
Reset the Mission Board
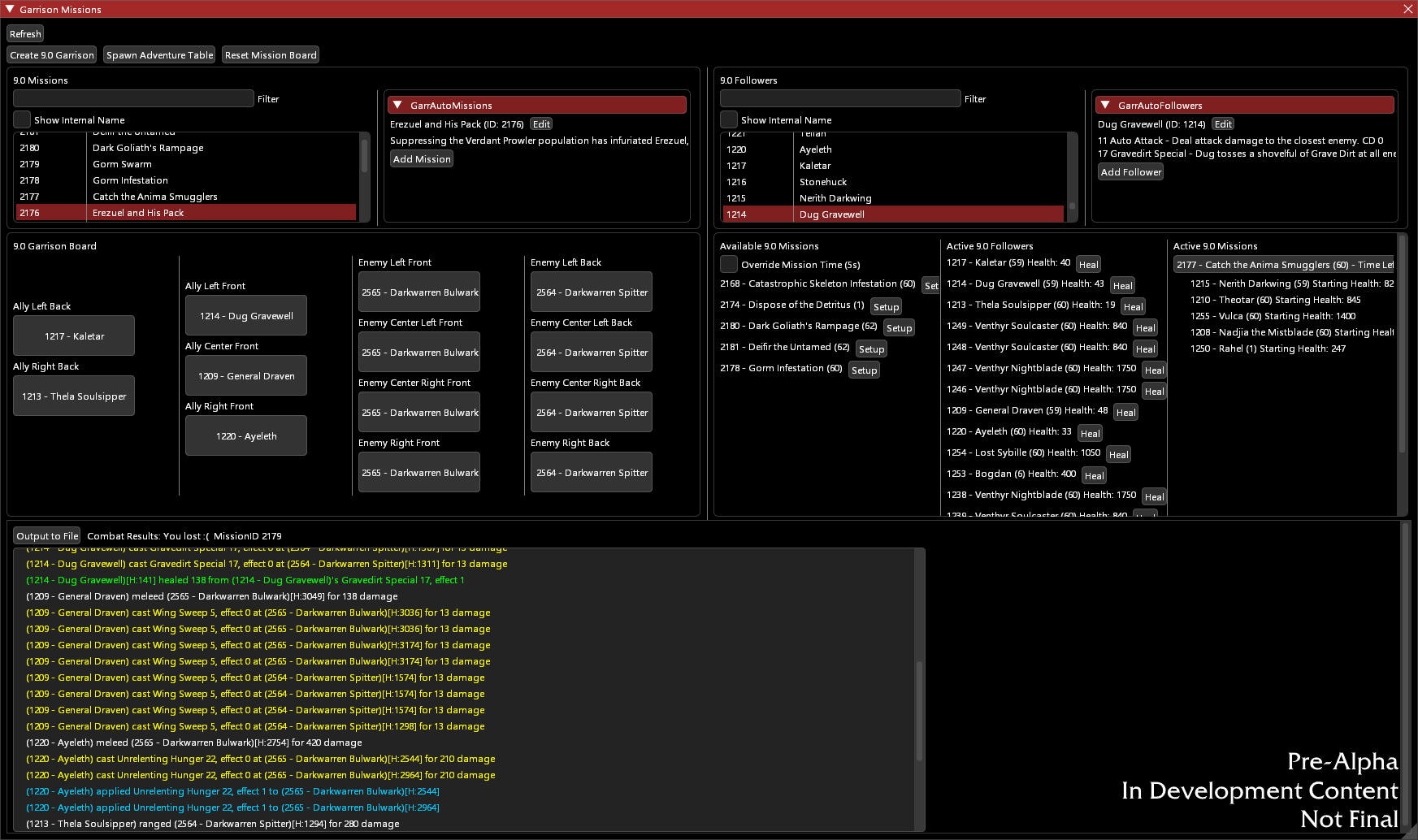[x=271, y=55]
